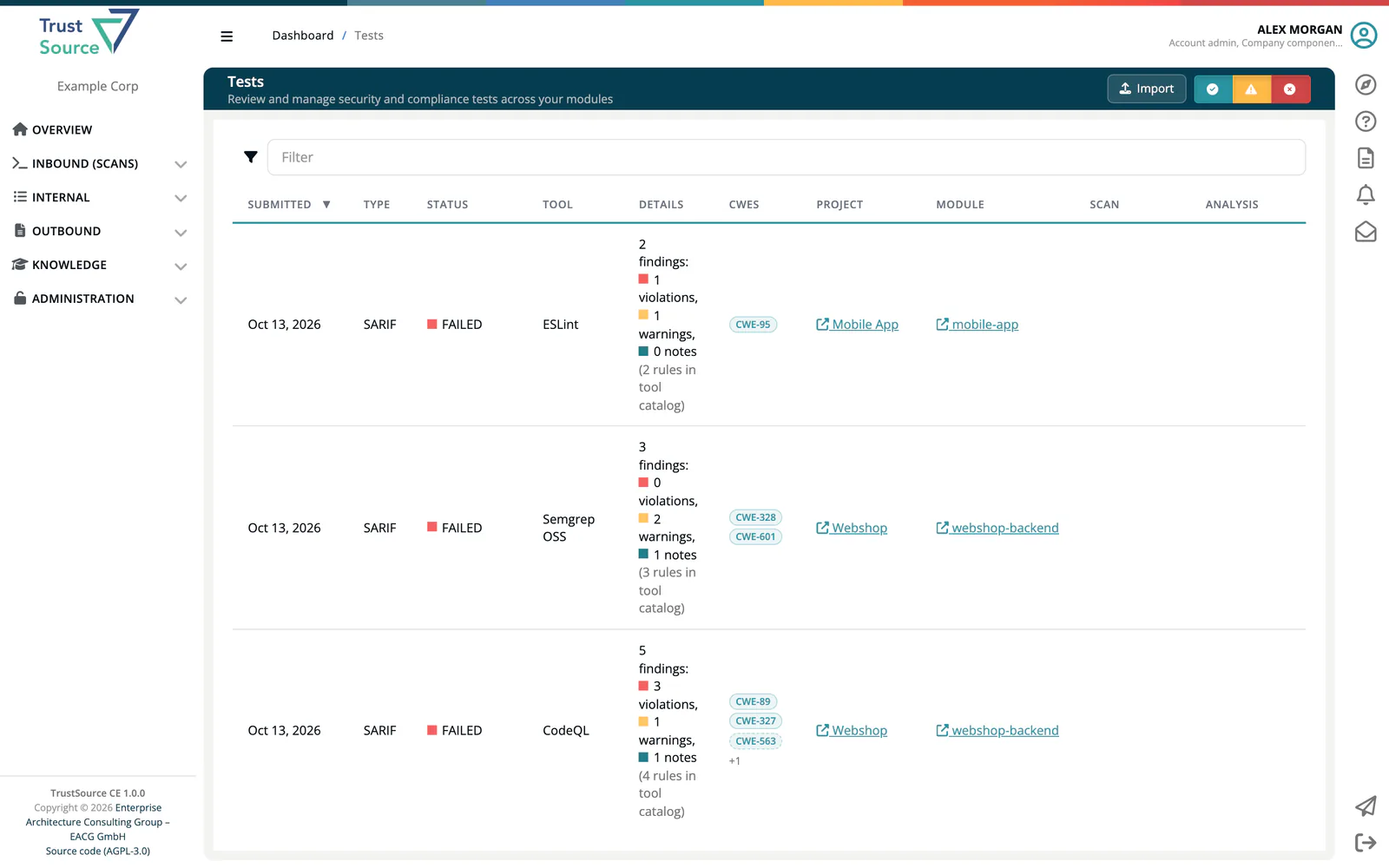Open the envelope inbox icon
The width and height of the screenshot is (1389, 868).
pyautogui.click(x=1366, y=232)
